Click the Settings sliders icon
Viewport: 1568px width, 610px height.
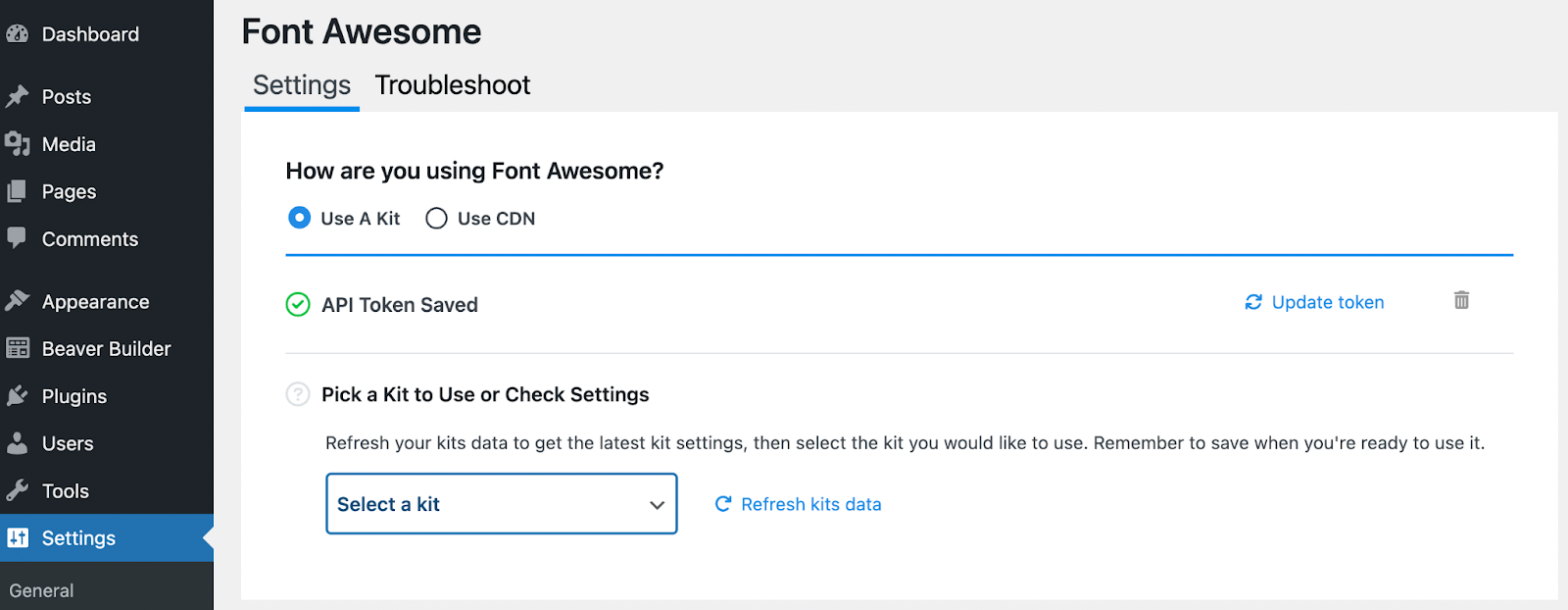18,537
